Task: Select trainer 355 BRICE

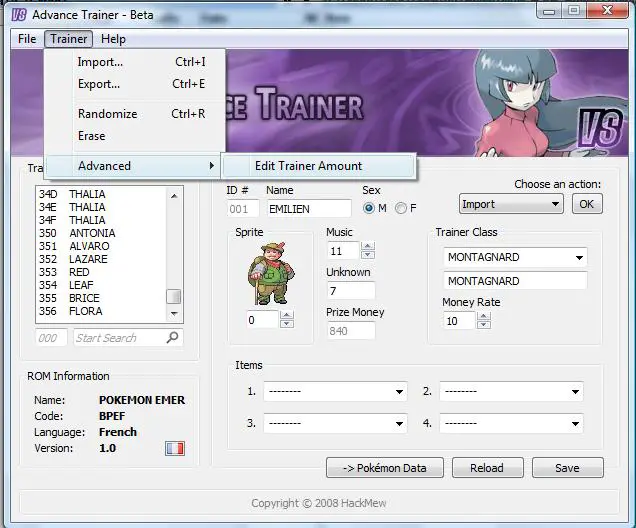Action: (x=101, y=298)
